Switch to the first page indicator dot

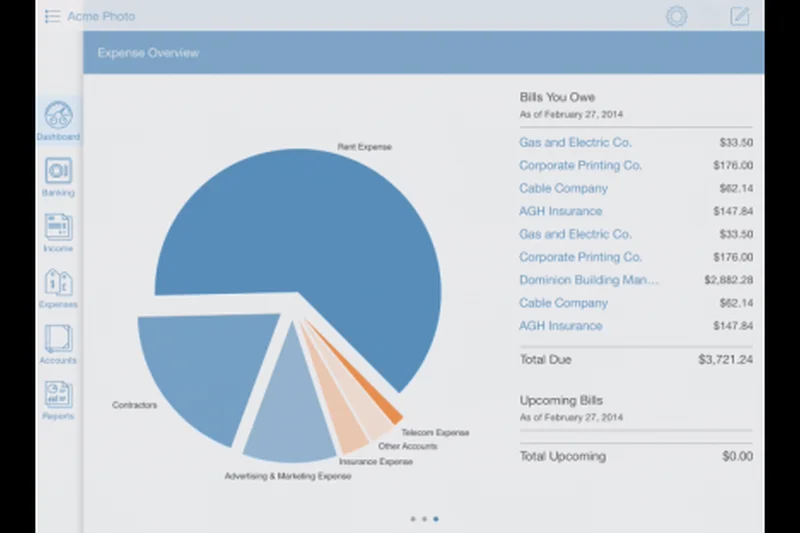412,519
